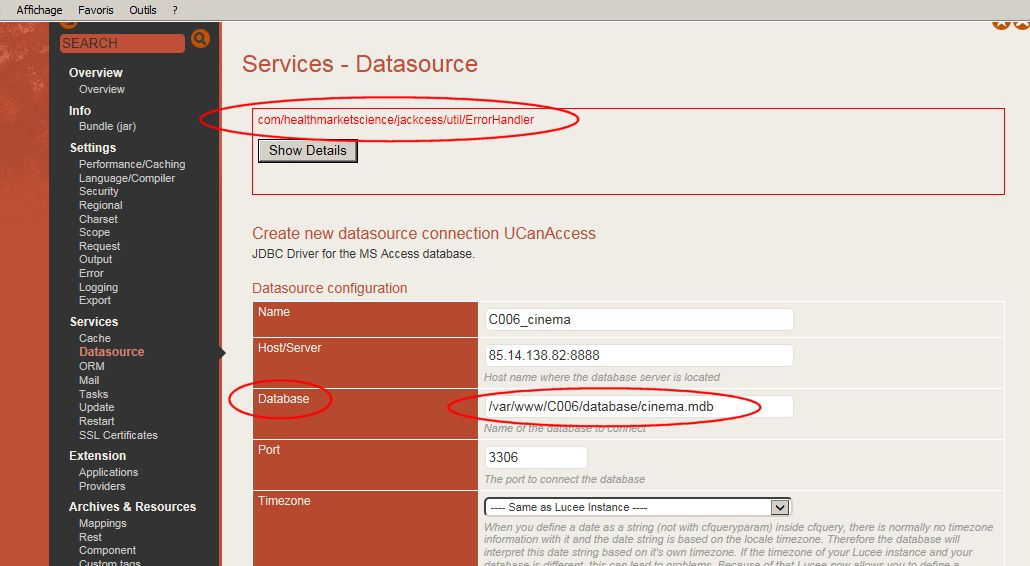Click the Services - Datasource heading
Image resolution: width=1030 pixels, height=566 pixels.
359,64
